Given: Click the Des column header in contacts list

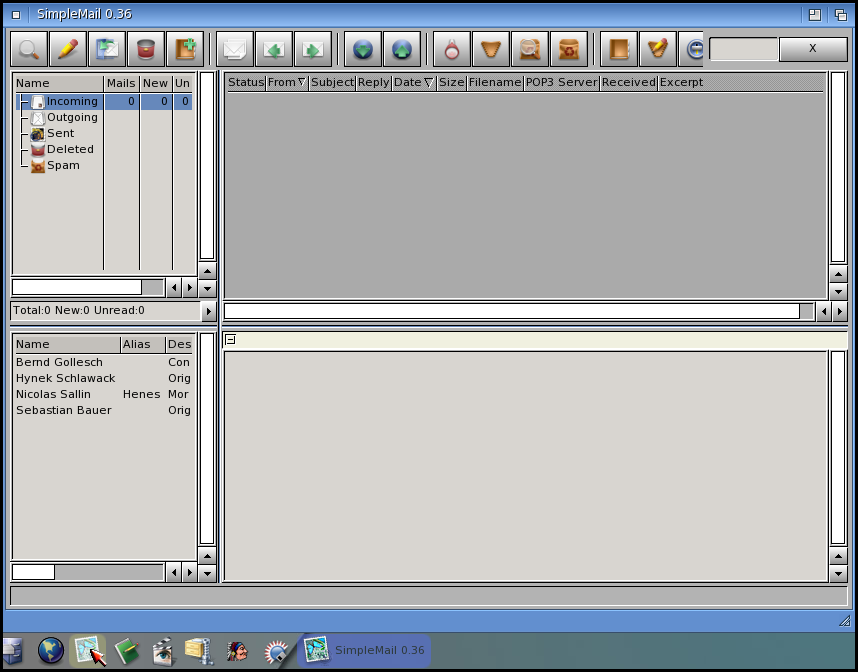Looking at the screenshot, I should [179, 344].
